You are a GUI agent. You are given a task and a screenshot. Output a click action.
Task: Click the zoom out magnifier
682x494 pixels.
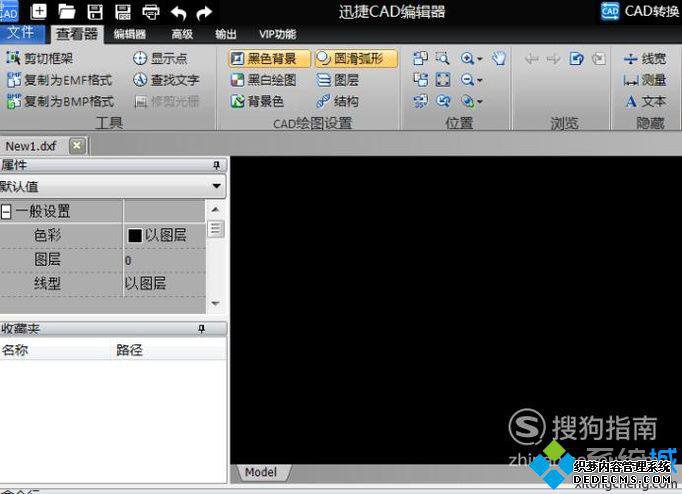467,80
